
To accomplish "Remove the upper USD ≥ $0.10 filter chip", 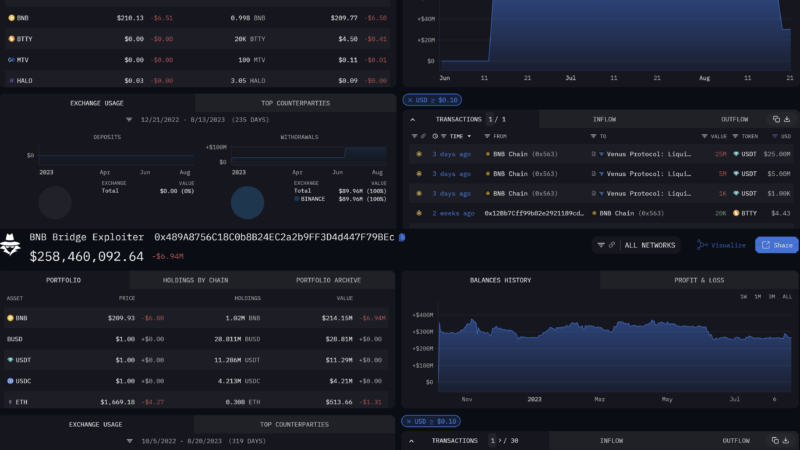I will (410, 100).
